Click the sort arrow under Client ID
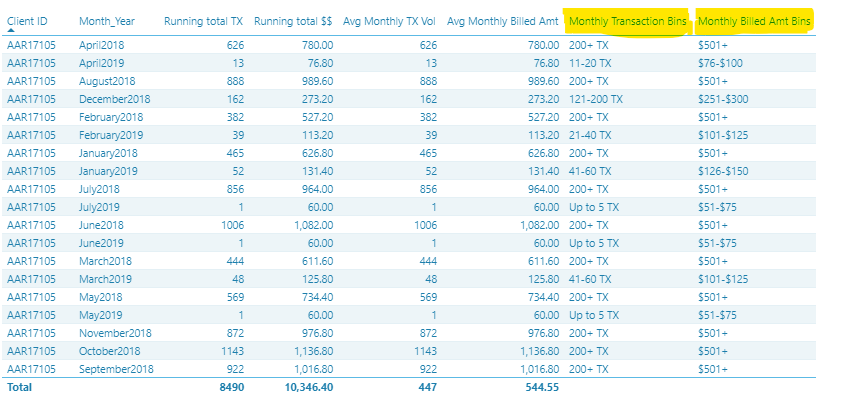Screen dimensions: 855x414 click(x=11, y=31)
